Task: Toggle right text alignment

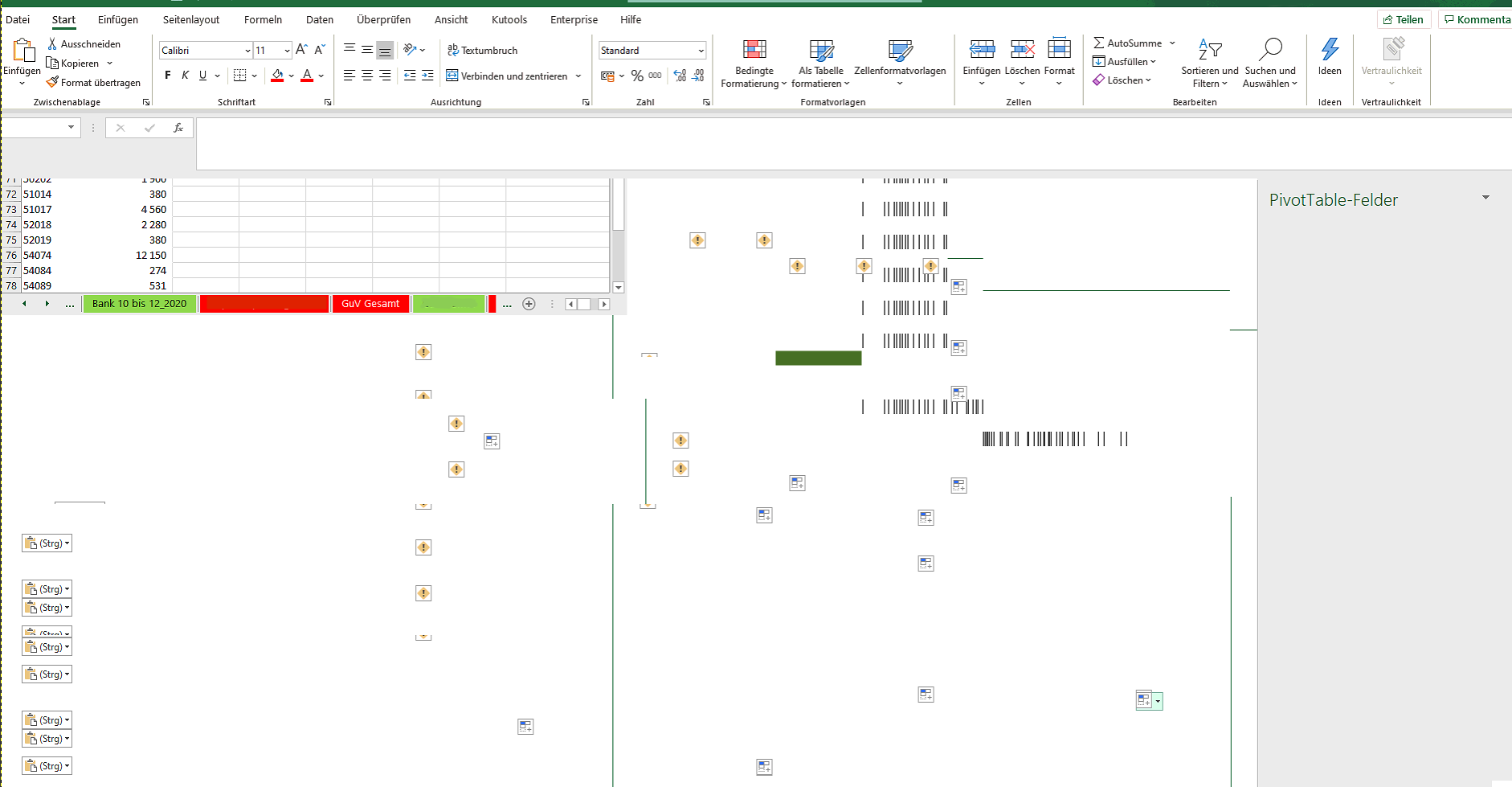Action: click(385, 76)
